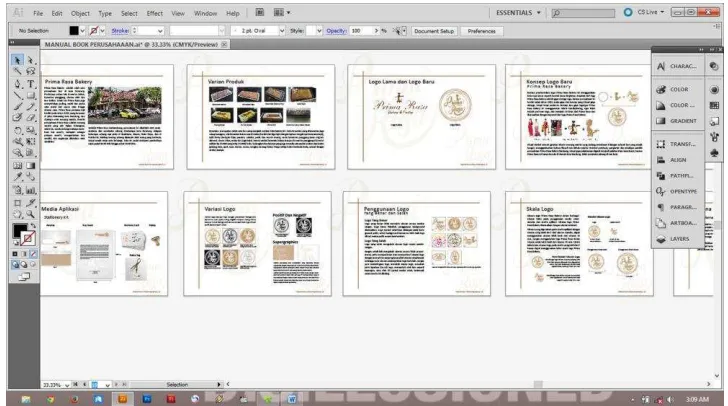Viewport: 728px width, 406px height.
Task: Click the Document Setup button
Action: pyautogui.click(x=434, y=31)
